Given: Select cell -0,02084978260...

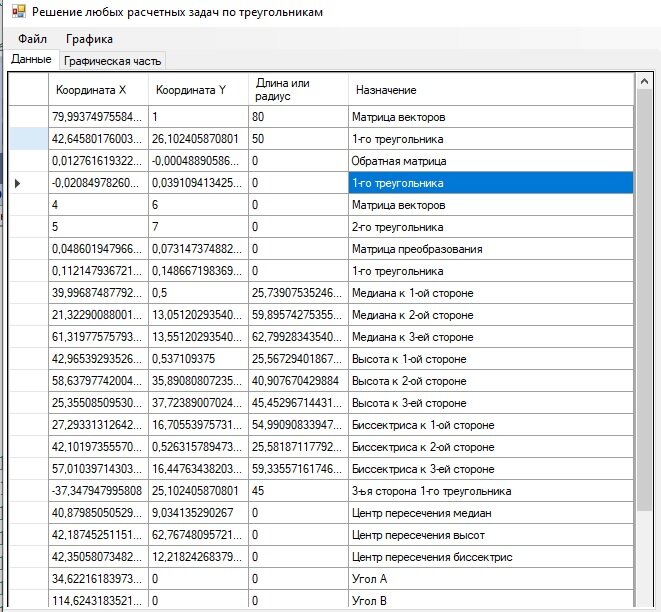Looking at the screenshot, I should tap(99, 183).
